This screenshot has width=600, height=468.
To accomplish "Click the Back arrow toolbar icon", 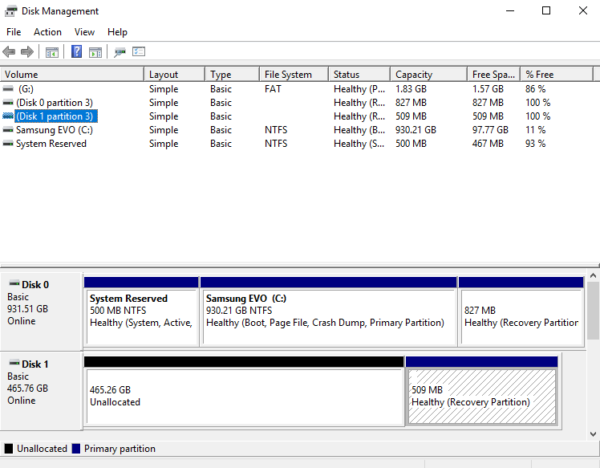I will tap(9, 52).
